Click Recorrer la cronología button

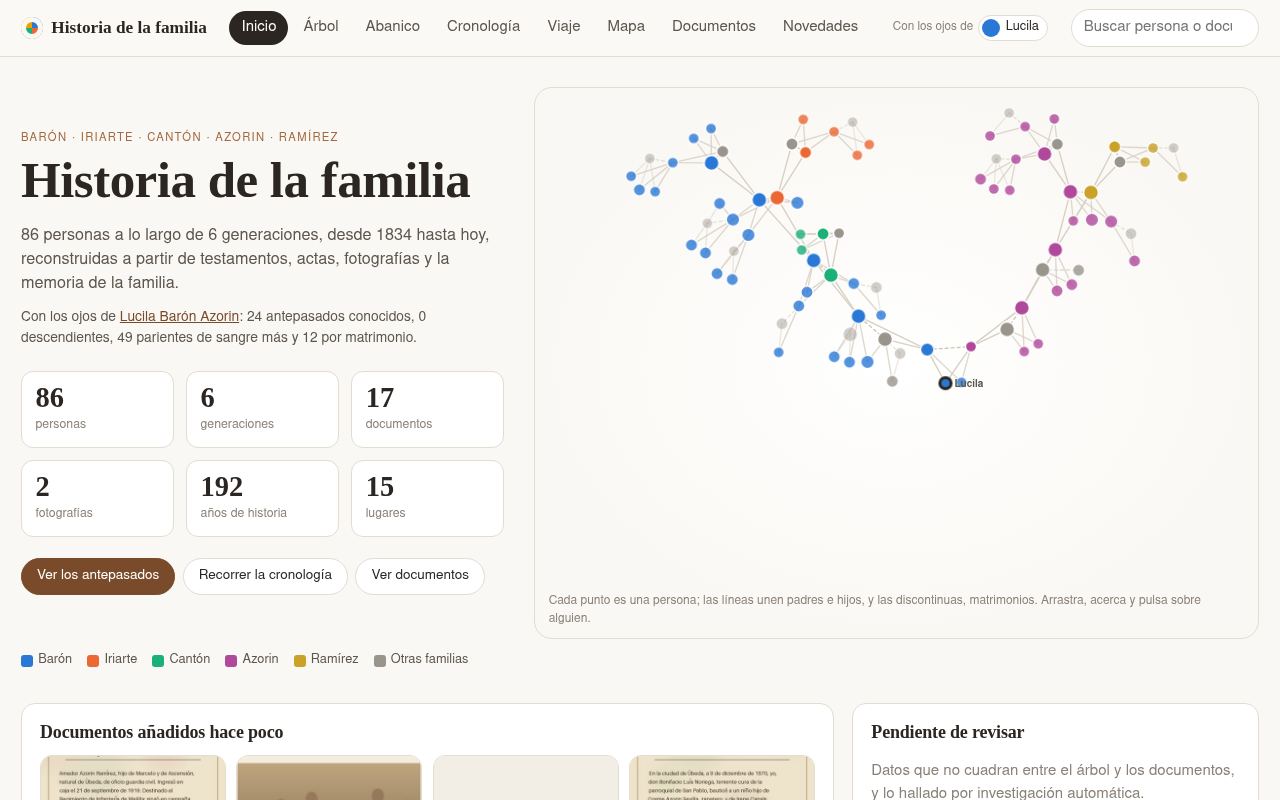[x=265, y=576]
